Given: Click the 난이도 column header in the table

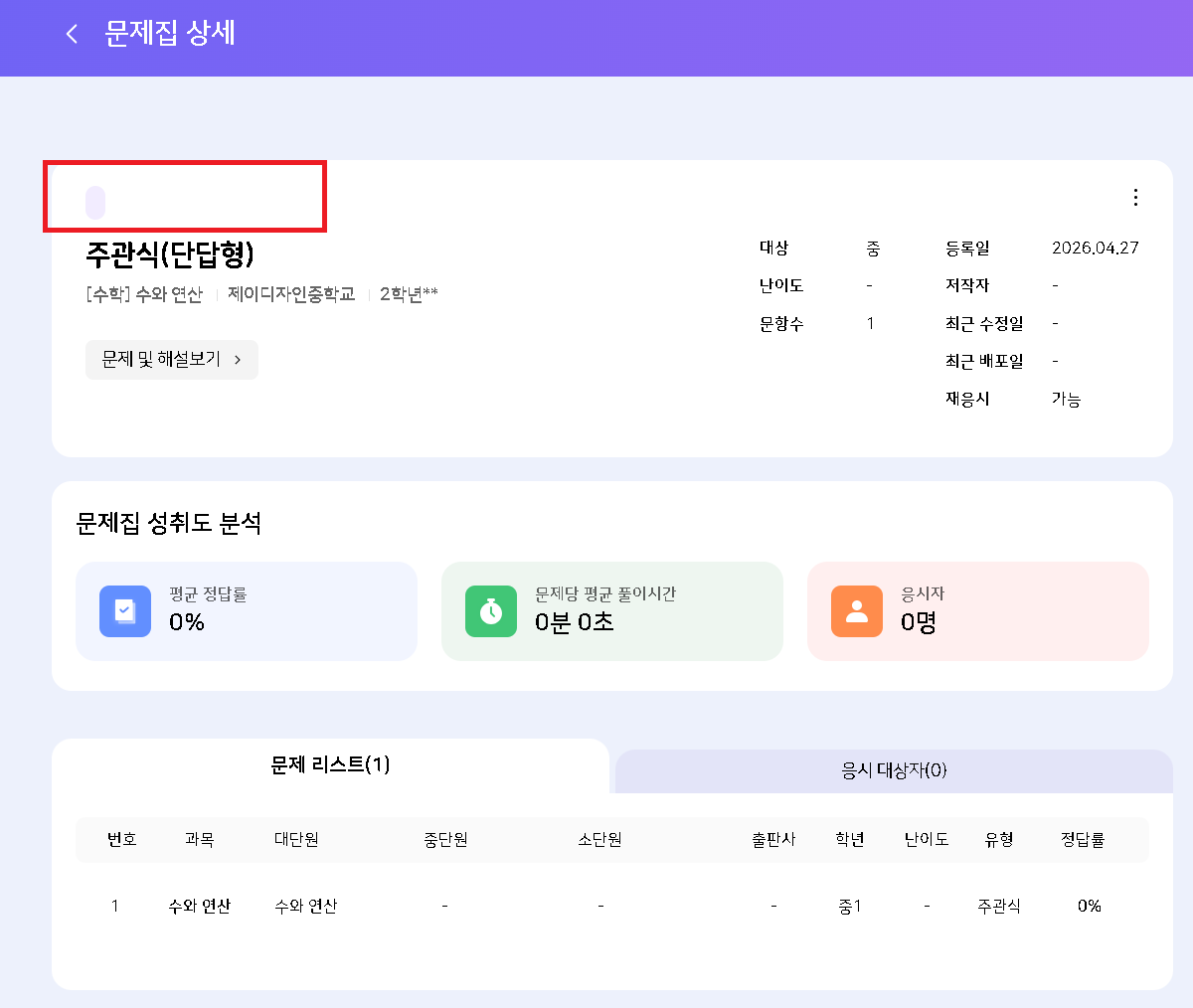Looking at the screenshot, I should click(927, 840).
